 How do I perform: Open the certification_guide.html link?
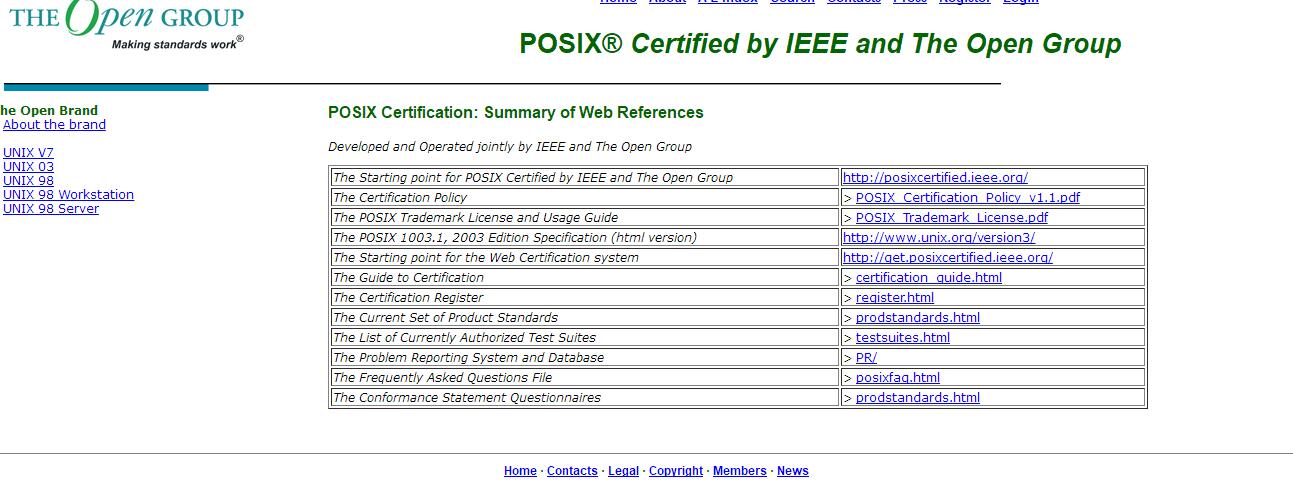click(x=928, y=278)
